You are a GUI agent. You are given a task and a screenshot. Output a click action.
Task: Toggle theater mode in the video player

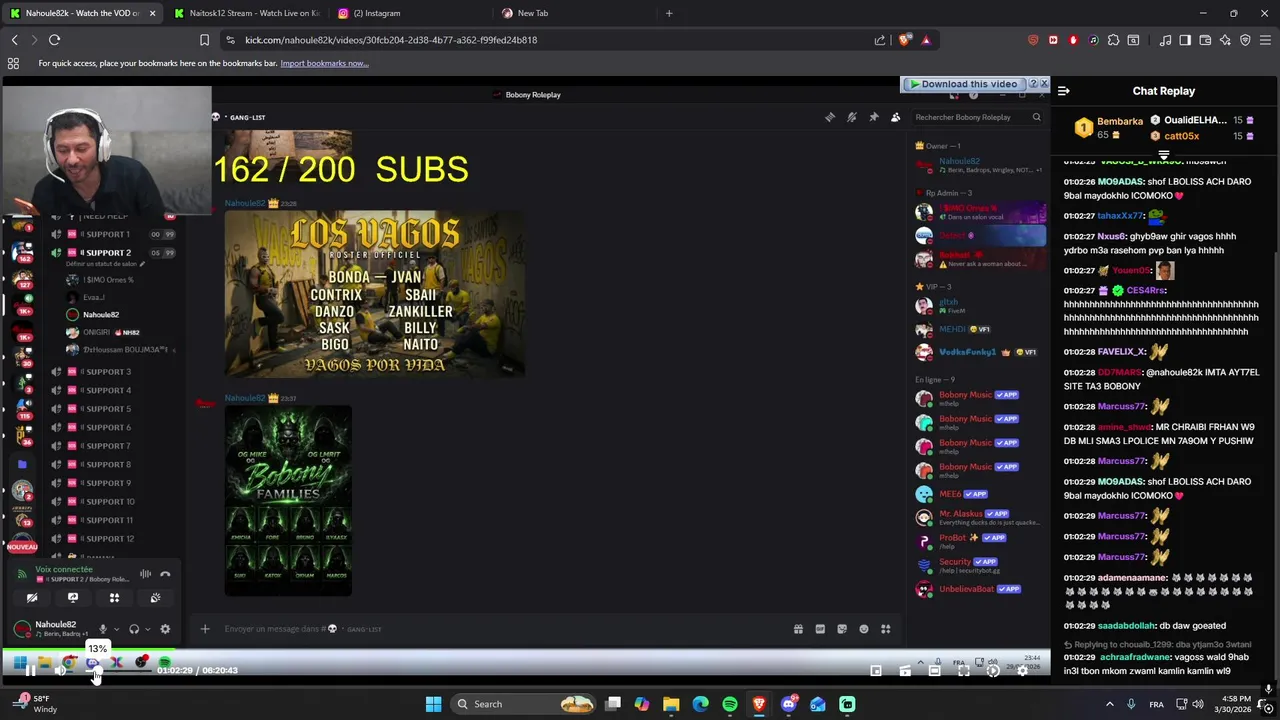(x=934, y=671)
